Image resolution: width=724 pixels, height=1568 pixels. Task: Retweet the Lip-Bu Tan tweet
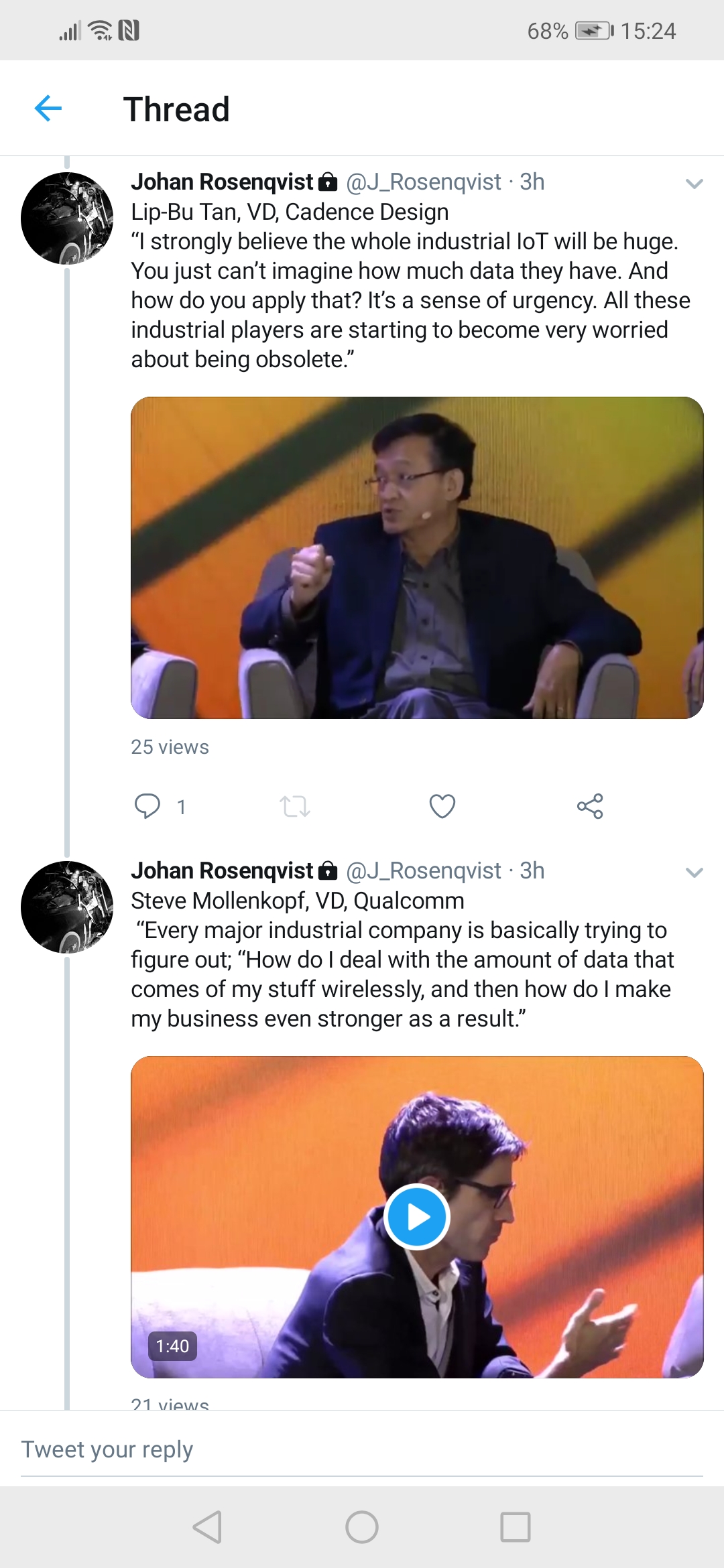295,806
